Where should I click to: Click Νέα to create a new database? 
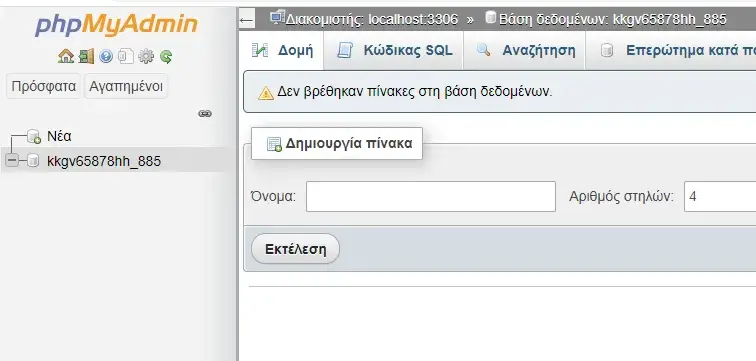59,136
